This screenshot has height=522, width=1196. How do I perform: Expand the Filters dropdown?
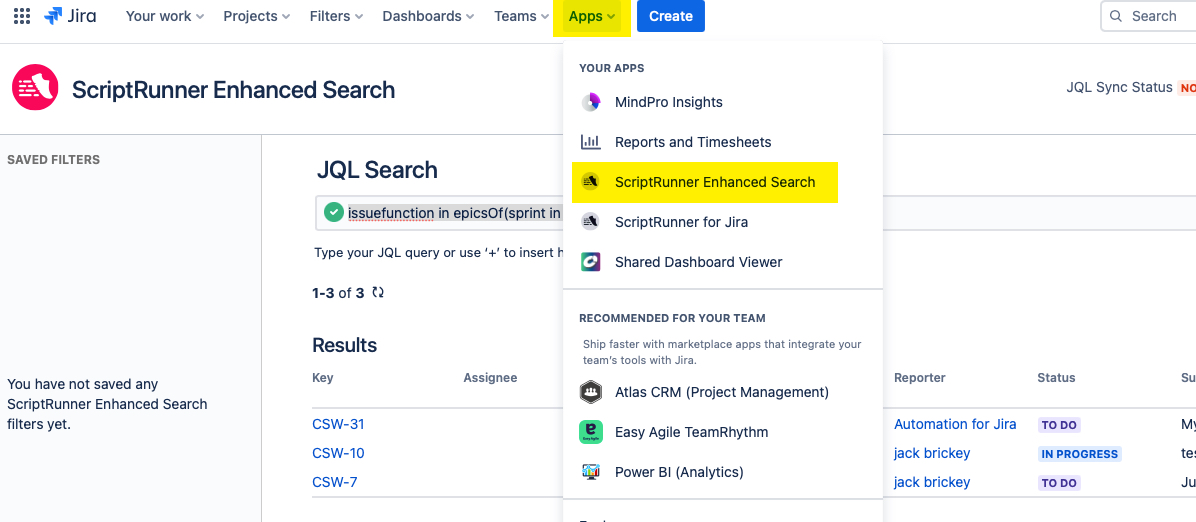point(336,16)
